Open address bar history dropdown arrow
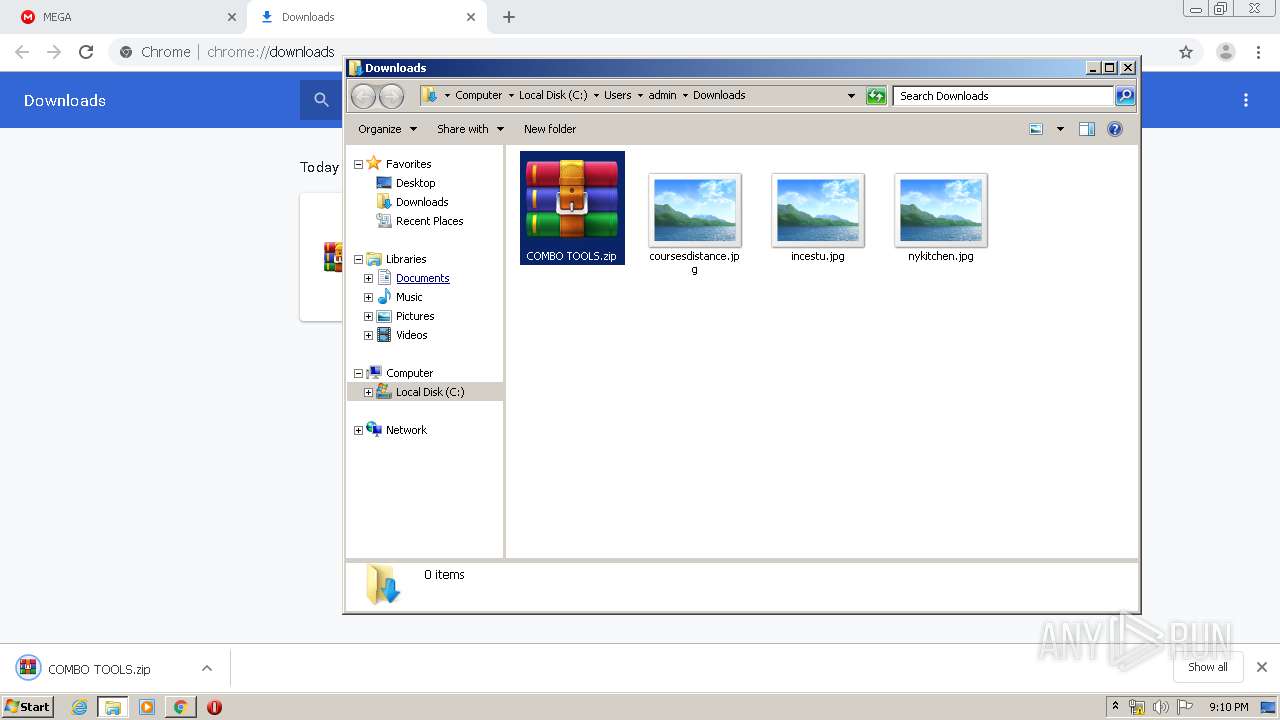Viewport: 1280px width, 720px height. (851, 96)
